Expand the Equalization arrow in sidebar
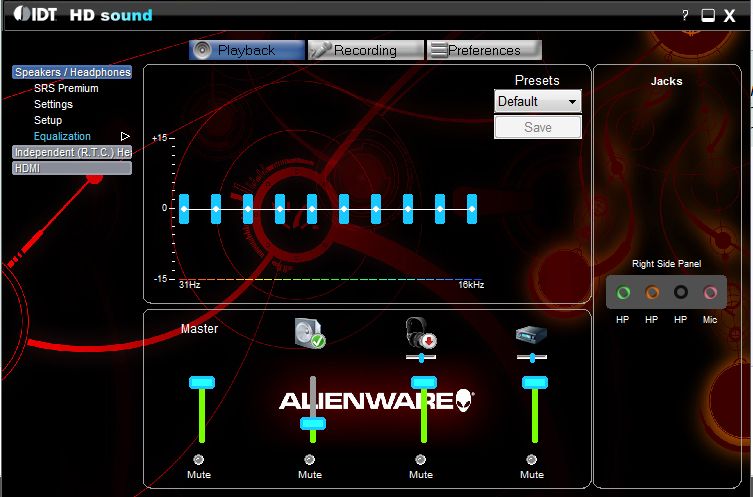The image size is (753, 497). pyautogui.click(x=125, y=136)
